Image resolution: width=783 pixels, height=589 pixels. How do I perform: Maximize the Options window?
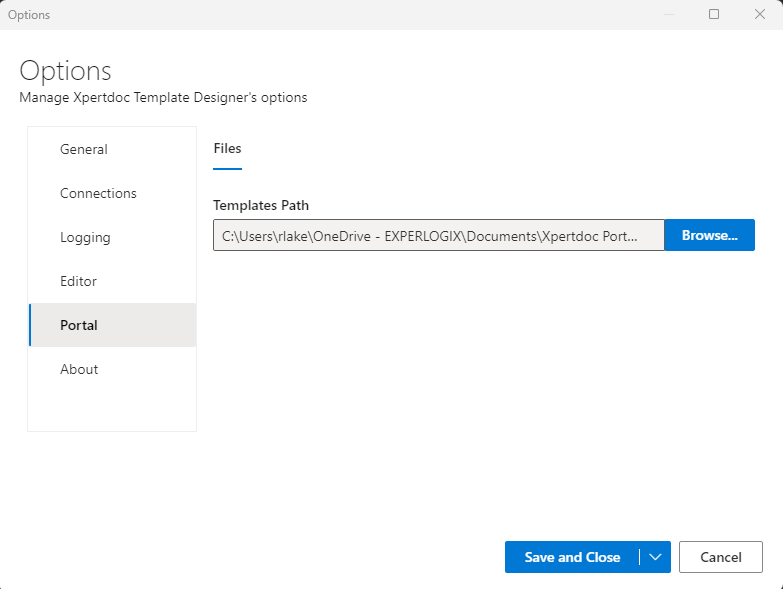pos(714,14)
